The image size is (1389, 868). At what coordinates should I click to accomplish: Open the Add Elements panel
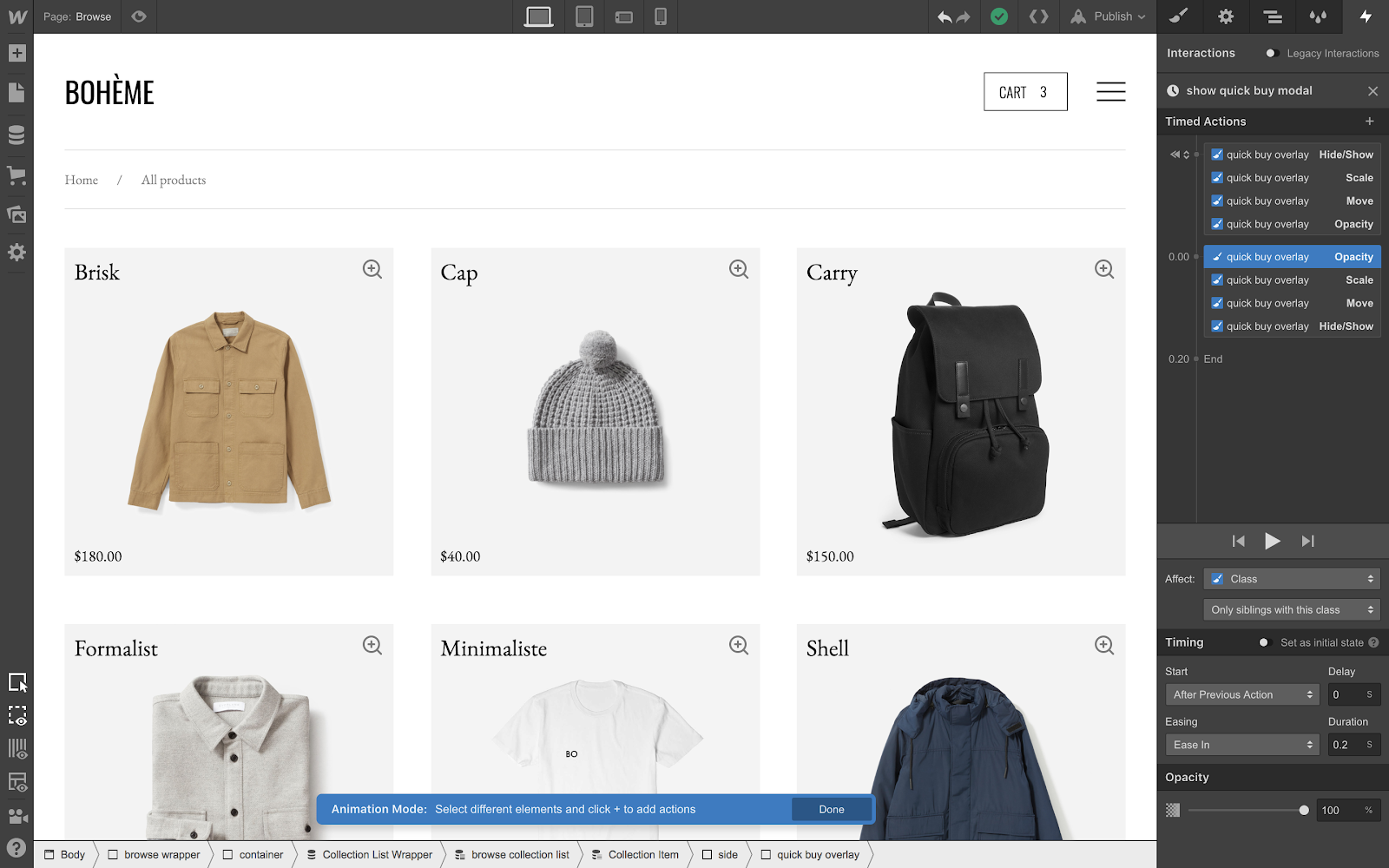tap(16, 53)
